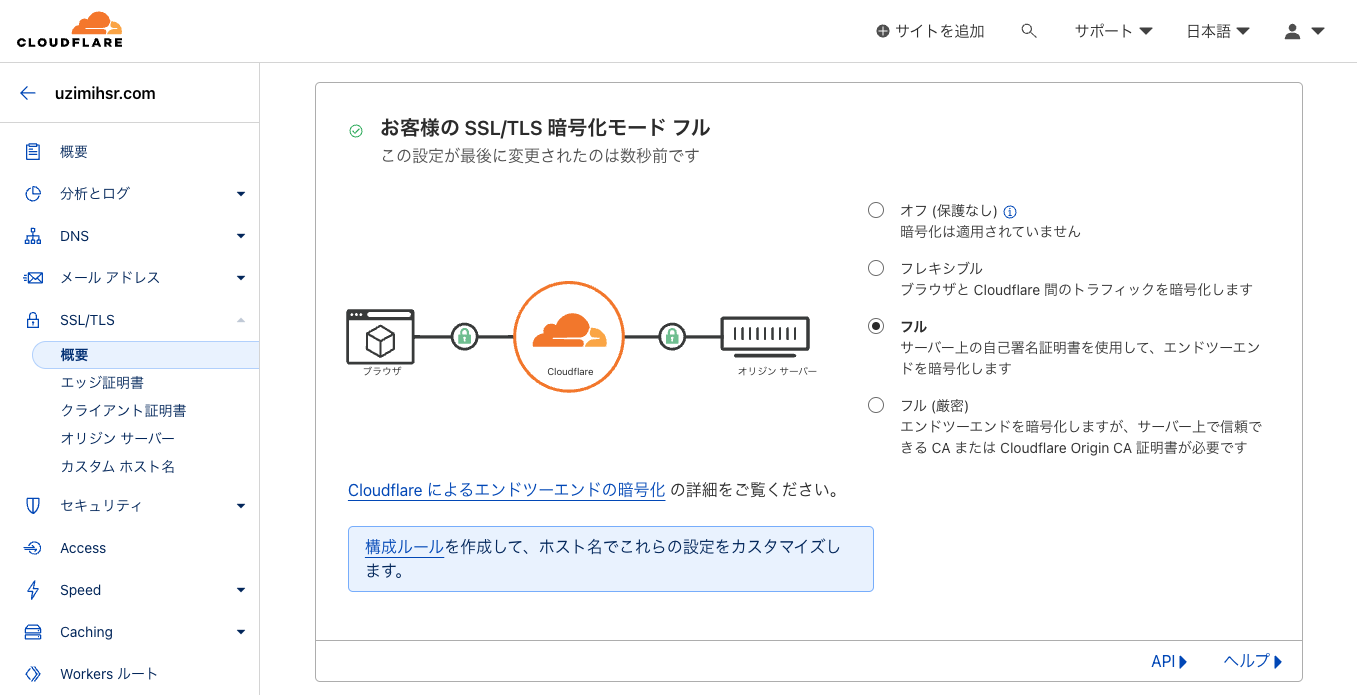Select the オフ (保護なし) radio button
The height and width of the screenshot is (695, 1357).
point(876,210)
